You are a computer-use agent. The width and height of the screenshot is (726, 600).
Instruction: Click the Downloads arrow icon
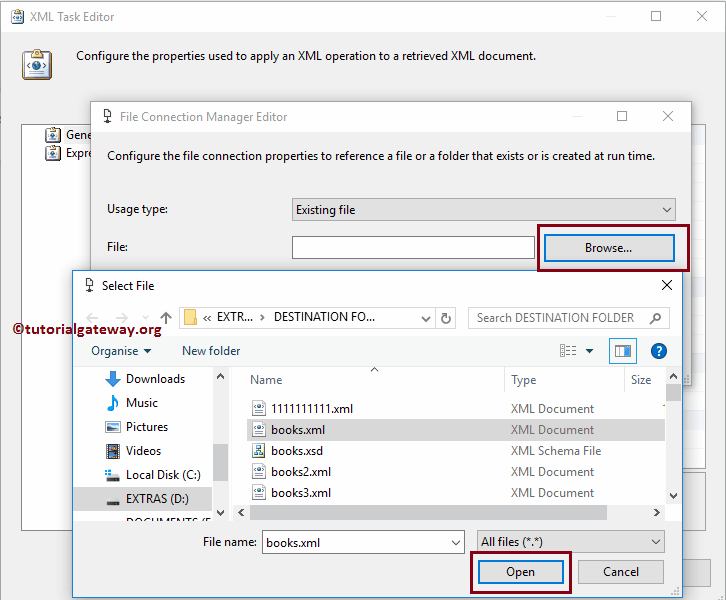click(x=113, y=379)
